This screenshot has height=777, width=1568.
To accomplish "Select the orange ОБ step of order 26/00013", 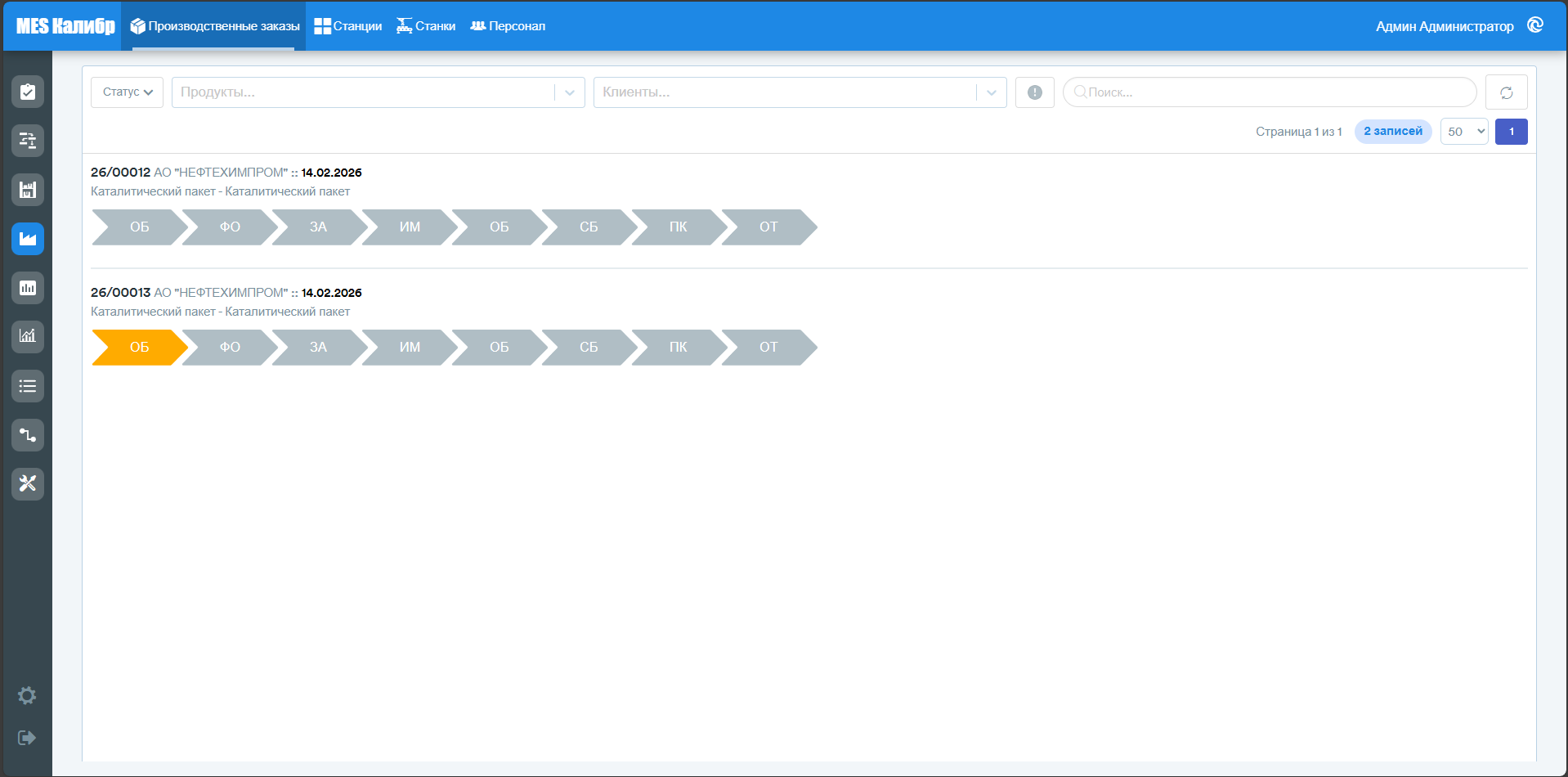I will 140,348.
